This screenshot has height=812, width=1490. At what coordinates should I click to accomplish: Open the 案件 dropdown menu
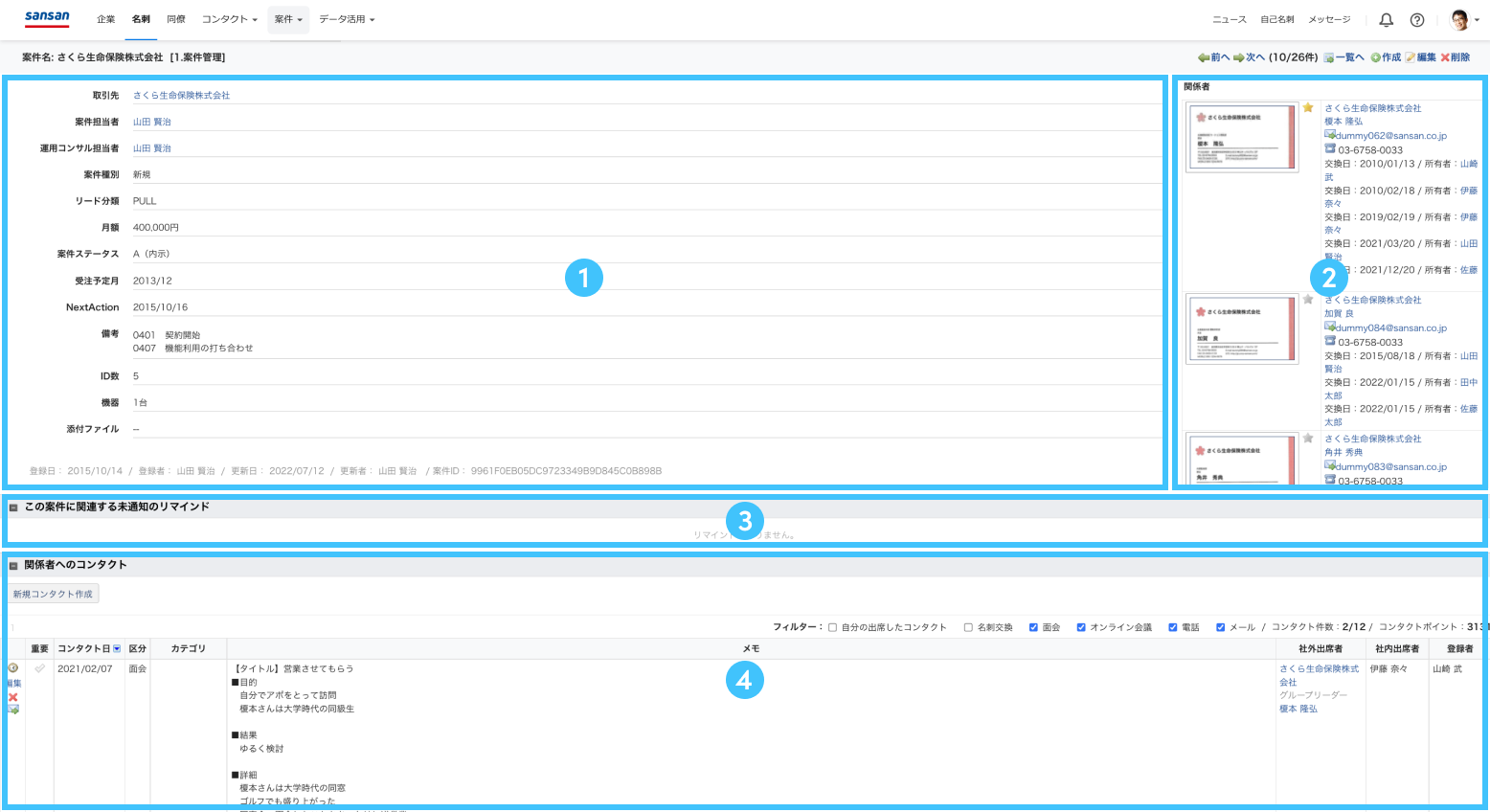pyautogui.click(x=288, y=19)
